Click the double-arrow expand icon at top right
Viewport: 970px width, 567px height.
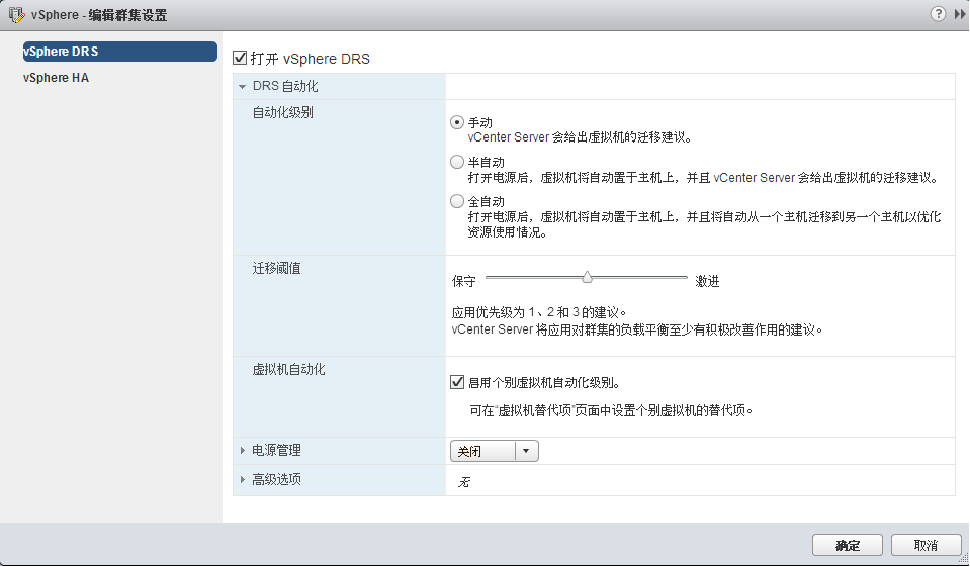[959, 14]
